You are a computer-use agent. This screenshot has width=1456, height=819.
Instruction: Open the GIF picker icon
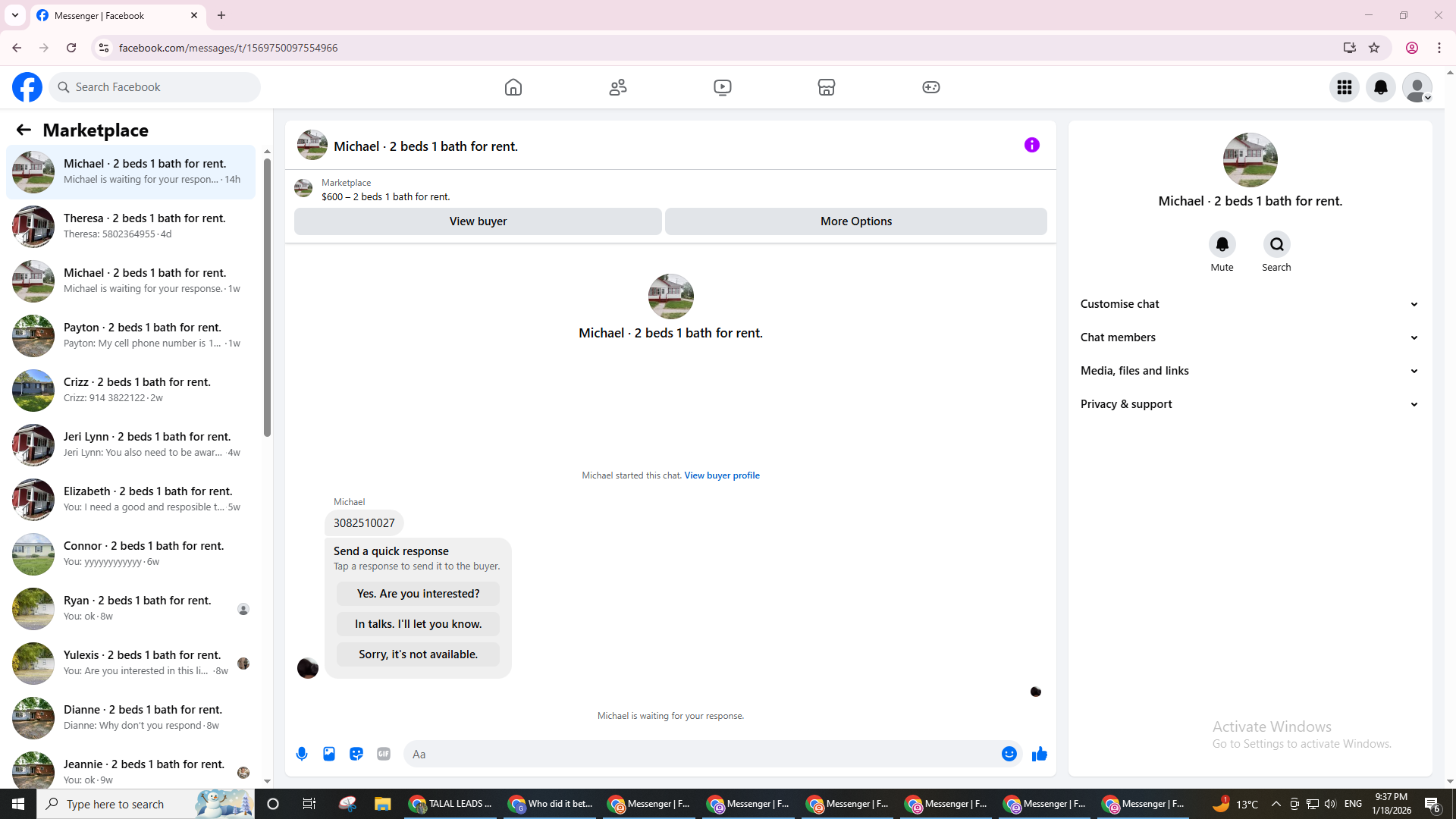384,754
